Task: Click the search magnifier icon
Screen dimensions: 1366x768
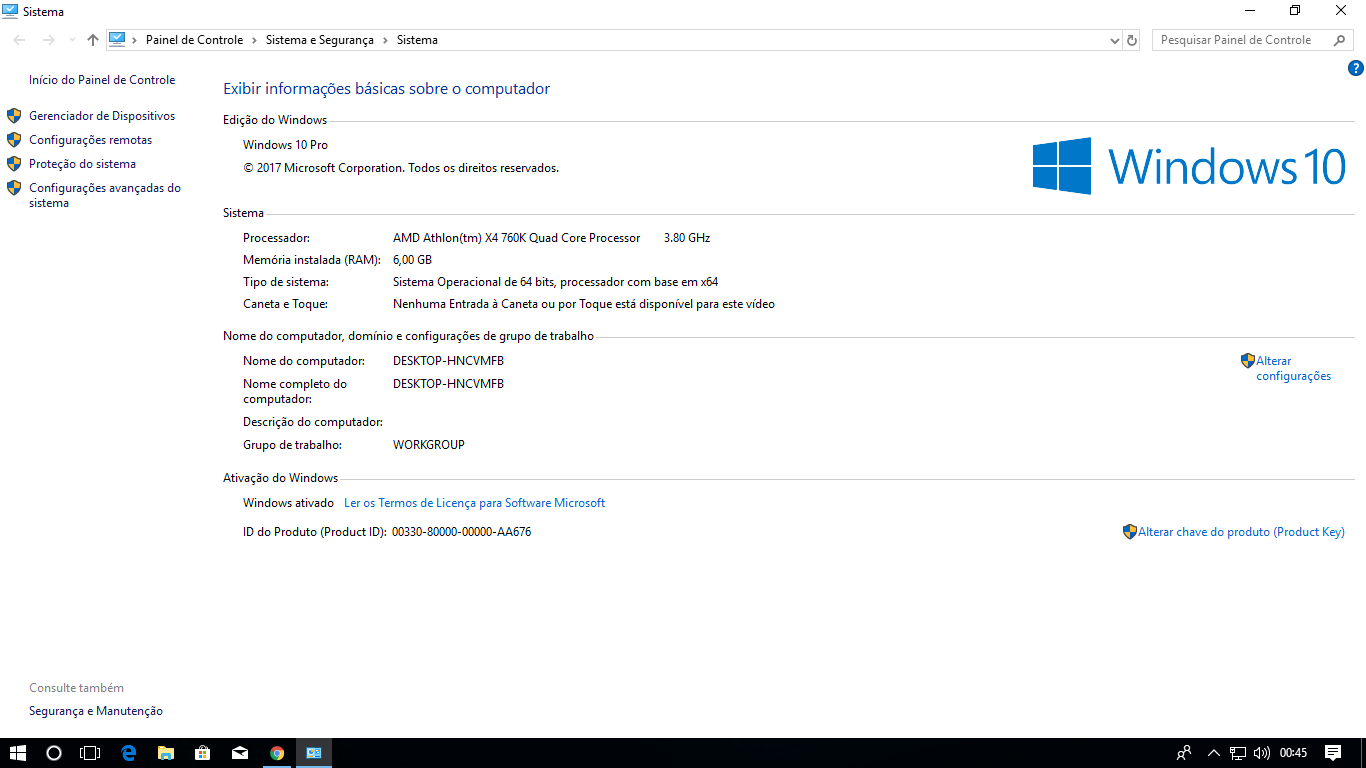Action: point(1340,40)
